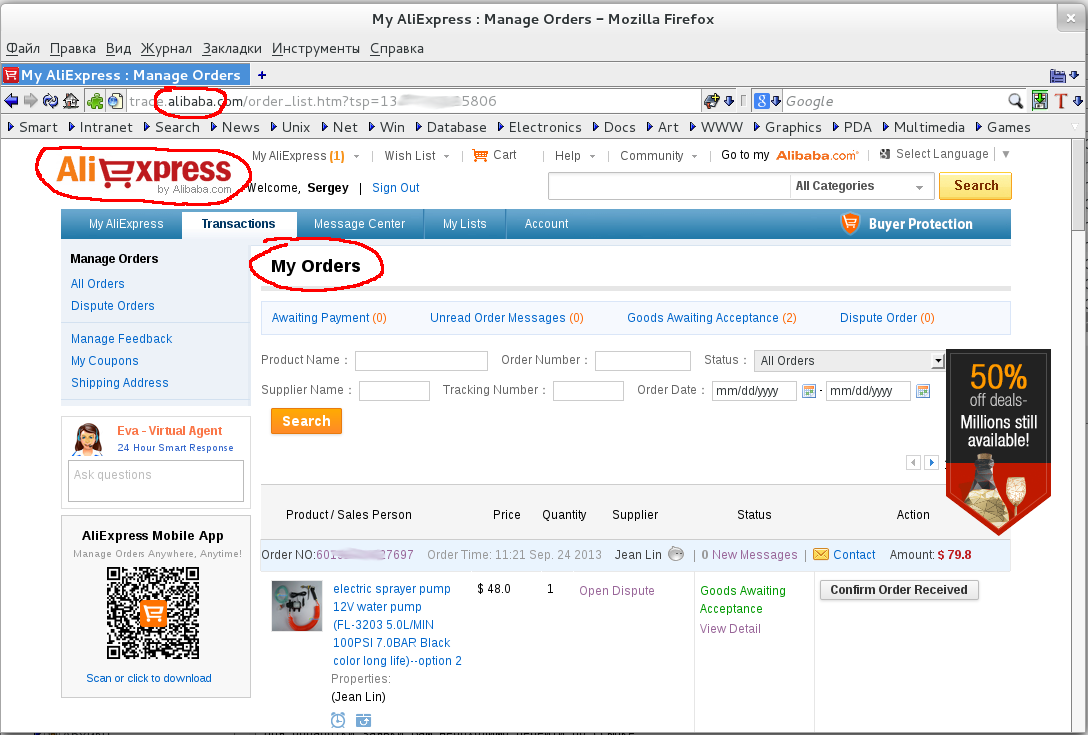Open new tab with the plus icon
The width and height of the screenshot is (1088, 735).
262,75
